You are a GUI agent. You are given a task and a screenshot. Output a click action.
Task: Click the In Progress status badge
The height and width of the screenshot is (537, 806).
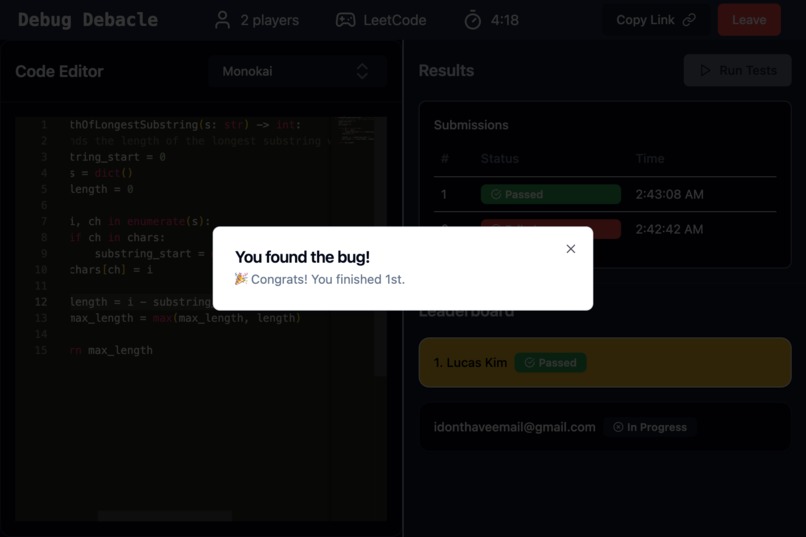(650, 427)
